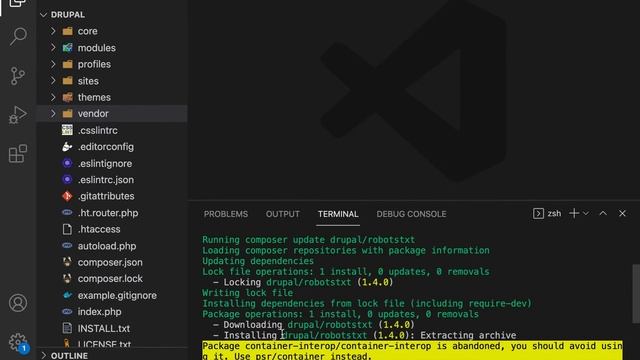Open the Explorer view icon
This screenshot has height=360, width=640.
click(18, 3)
